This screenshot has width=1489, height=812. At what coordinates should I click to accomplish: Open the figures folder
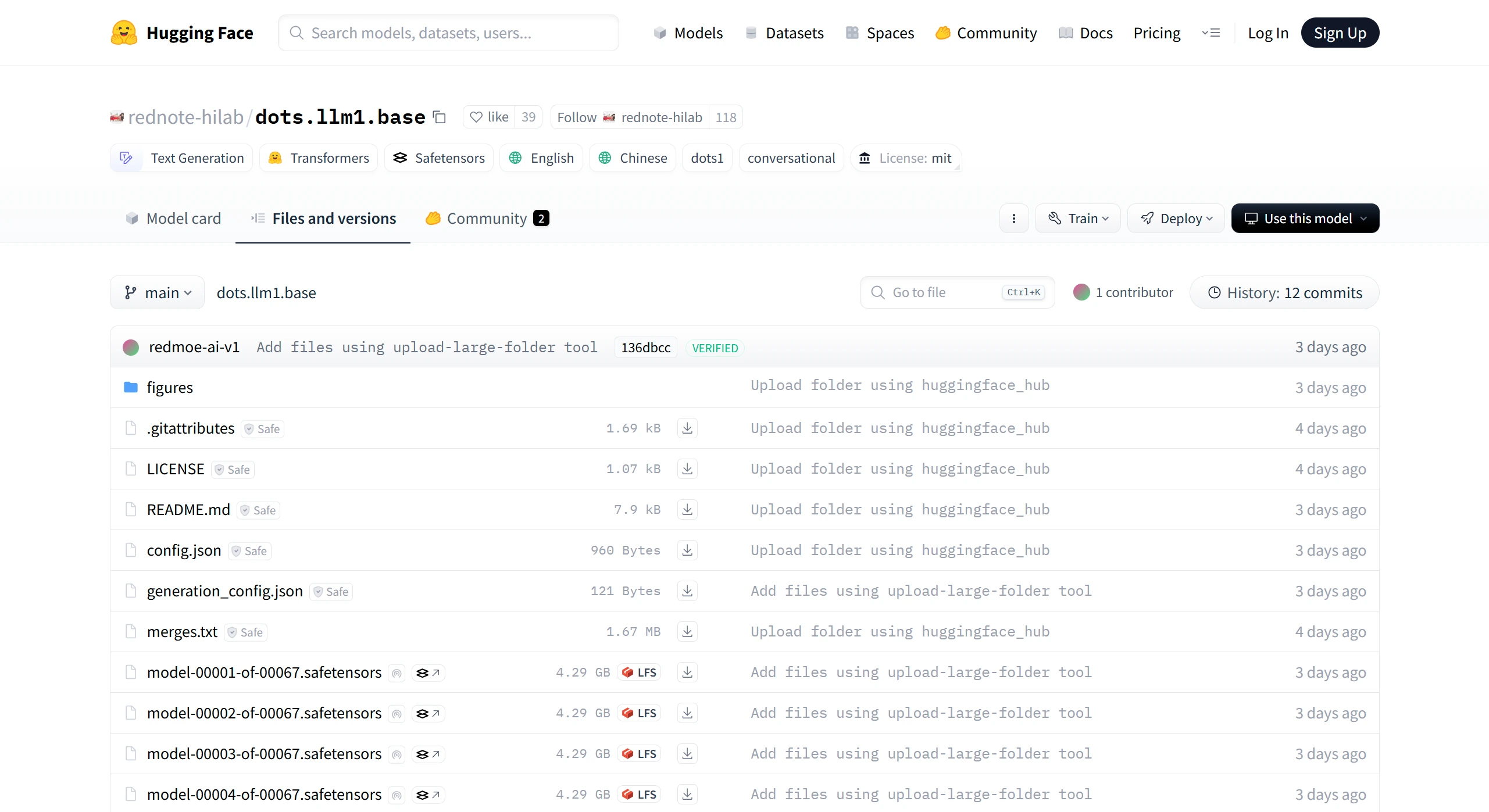pos(170,388)
